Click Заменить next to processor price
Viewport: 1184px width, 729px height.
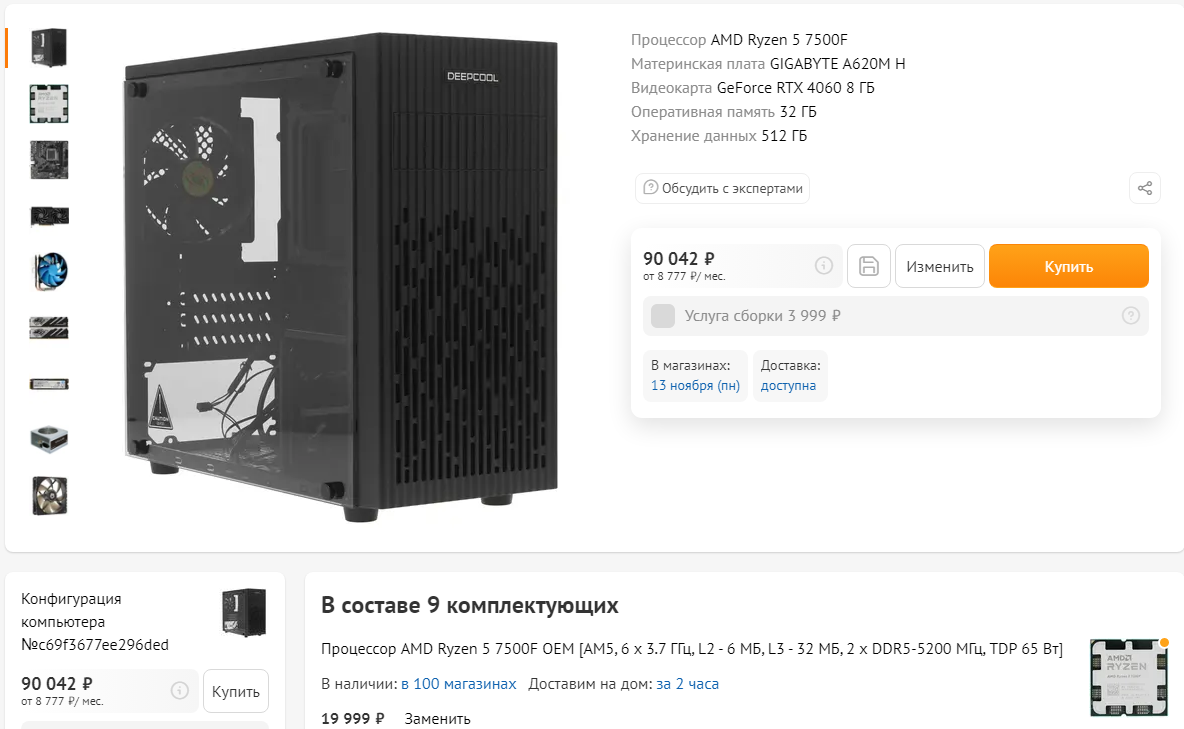[x=437, y=718]
